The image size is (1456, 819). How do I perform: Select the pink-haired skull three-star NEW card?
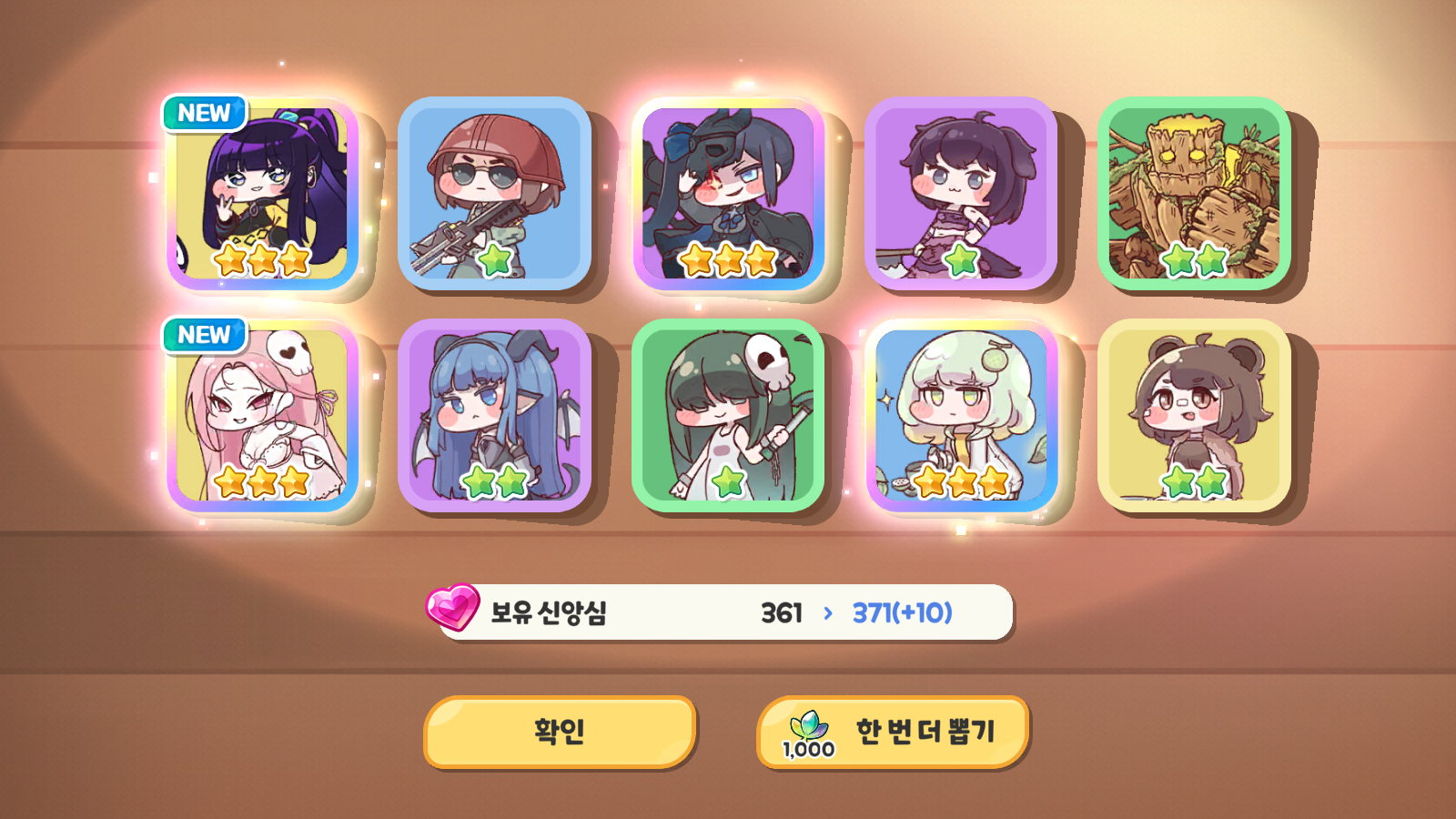(262, 415)
